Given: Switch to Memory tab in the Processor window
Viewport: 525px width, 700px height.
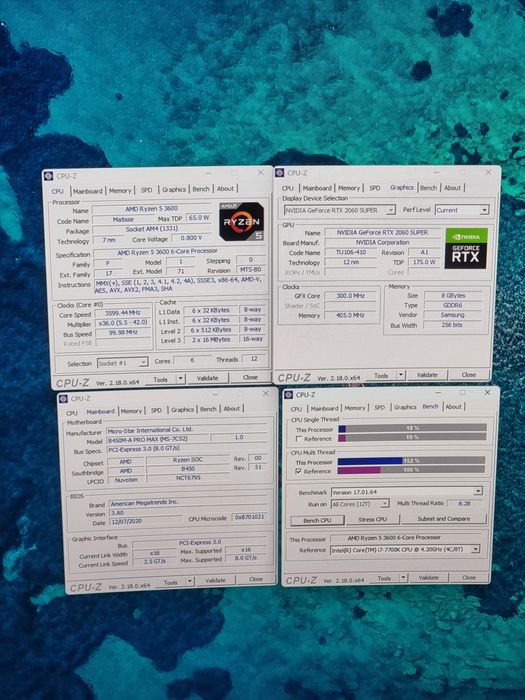Looking at the screenshot, I should coord(120,191).
